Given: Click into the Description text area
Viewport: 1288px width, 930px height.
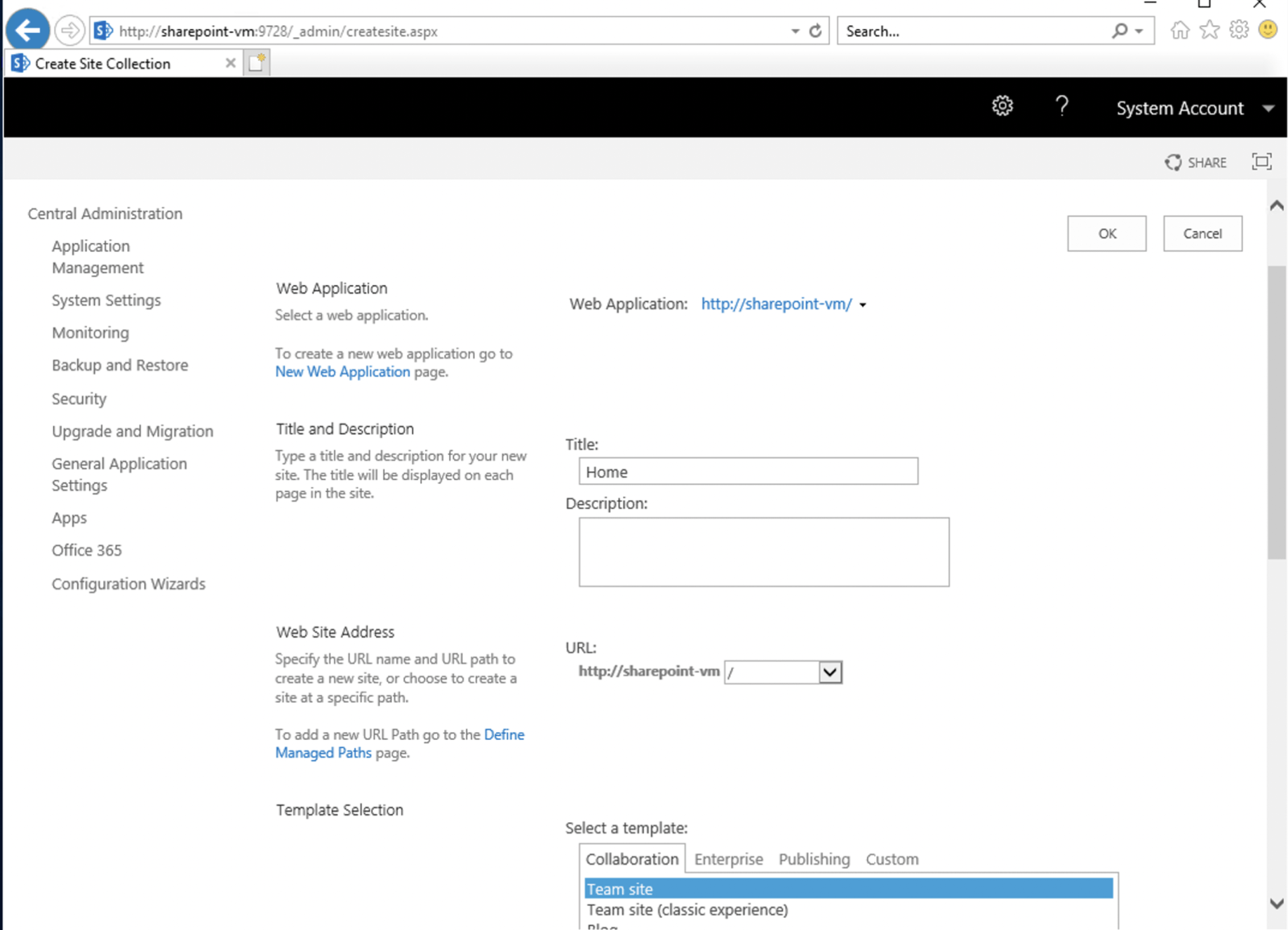Looking at the screenshot, I should pyautogui.click(x=763, y=552).
